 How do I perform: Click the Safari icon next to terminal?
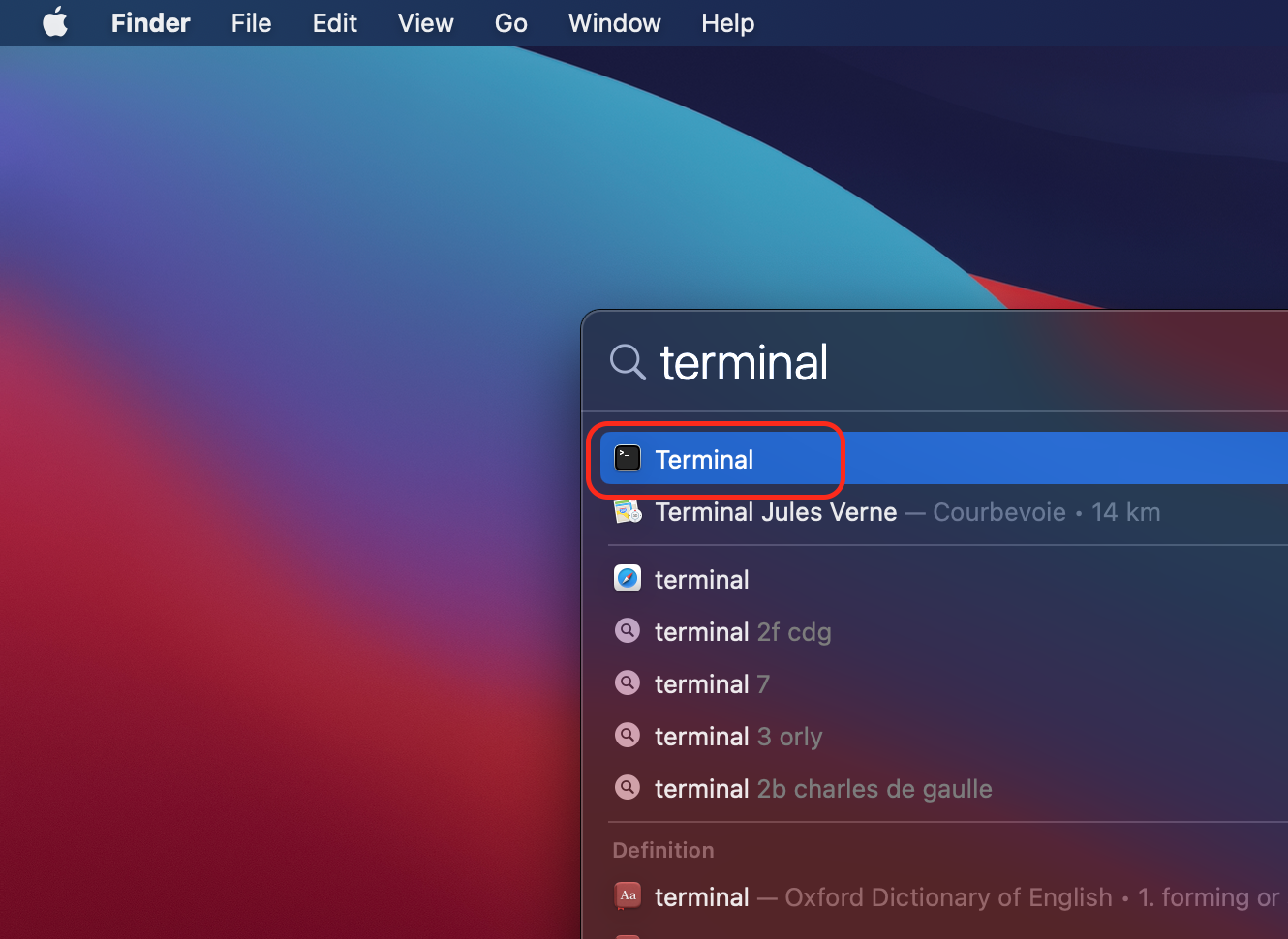click(628, 579)
